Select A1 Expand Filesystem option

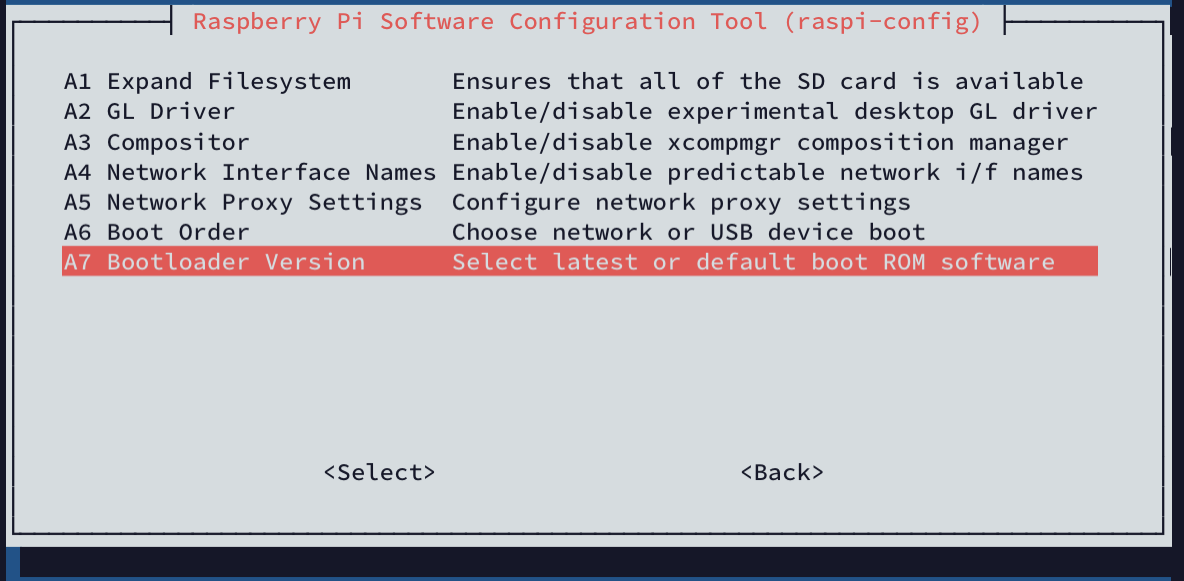[207, 82]
